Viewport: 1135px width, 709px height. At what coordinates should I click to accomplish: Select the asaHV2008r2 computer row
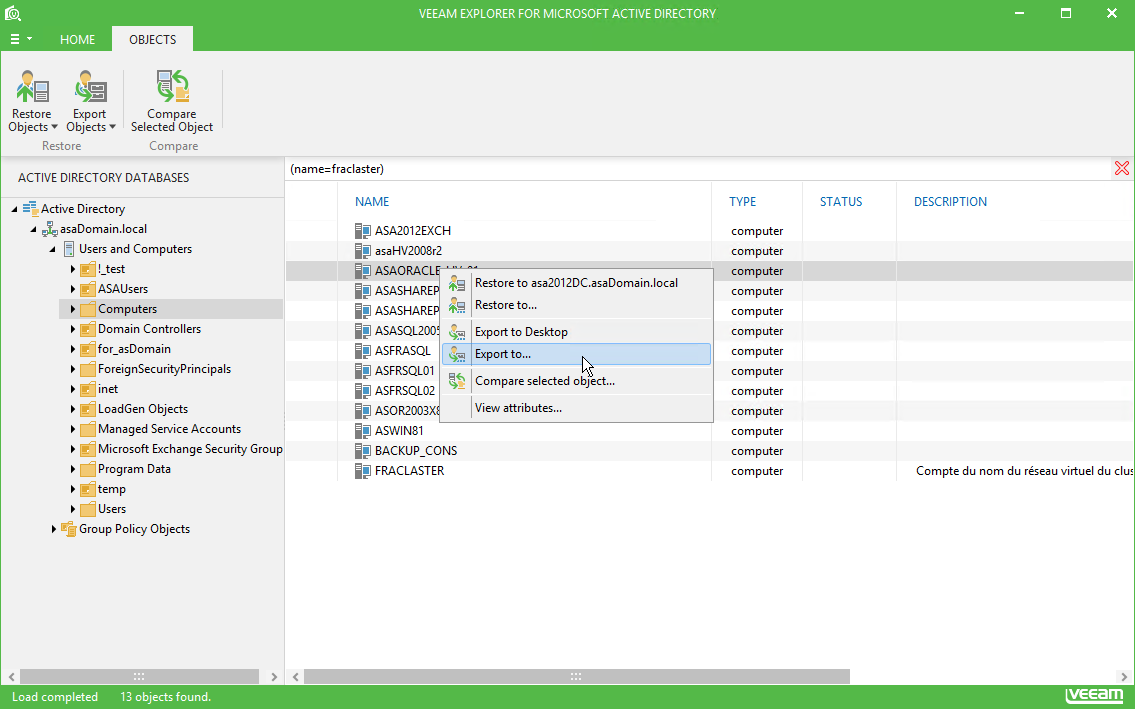(x=709, y=251)
